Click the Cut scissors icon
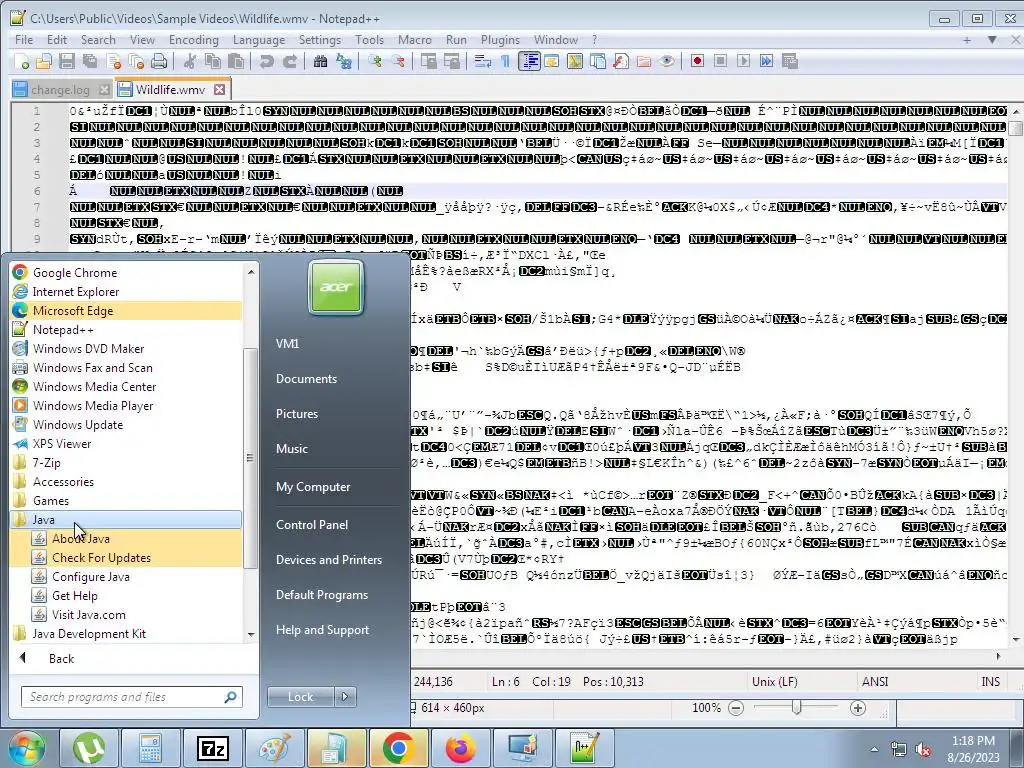Image resolution: width=1024 pixels, height=768 pixels. coord(189,61)
